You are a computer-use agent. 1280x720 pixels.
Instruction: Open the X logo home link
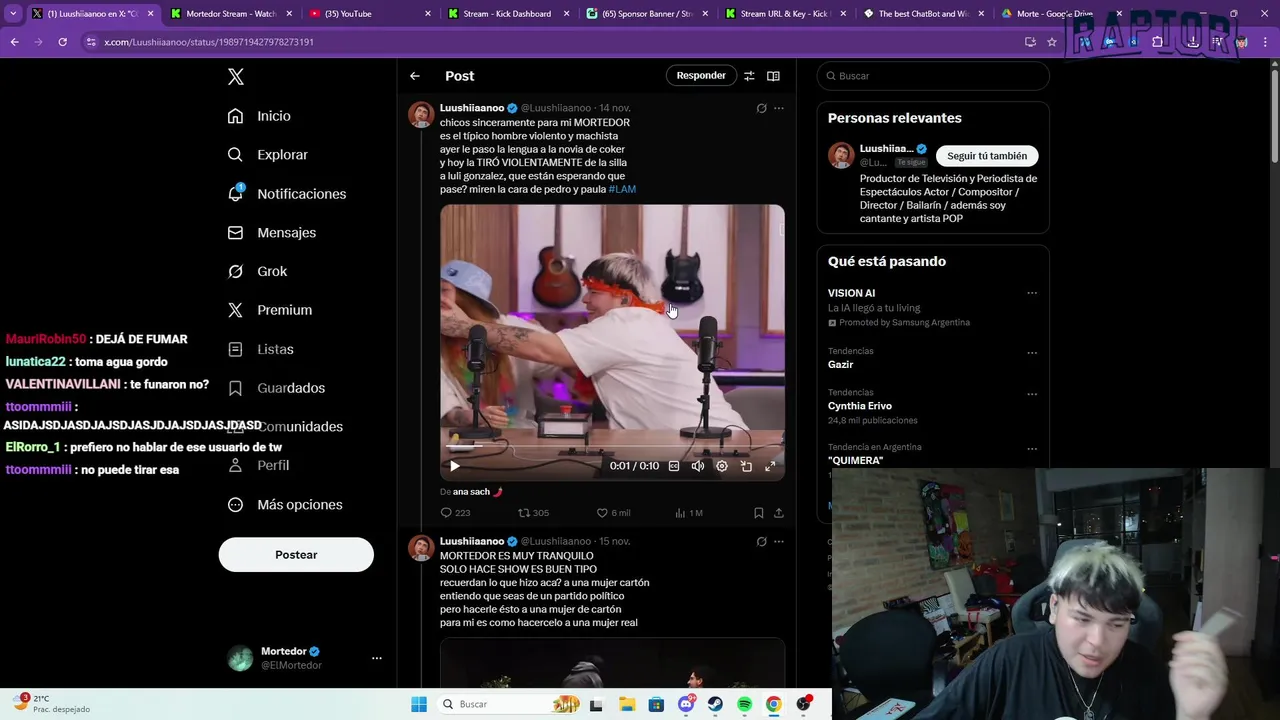[236, 77]
